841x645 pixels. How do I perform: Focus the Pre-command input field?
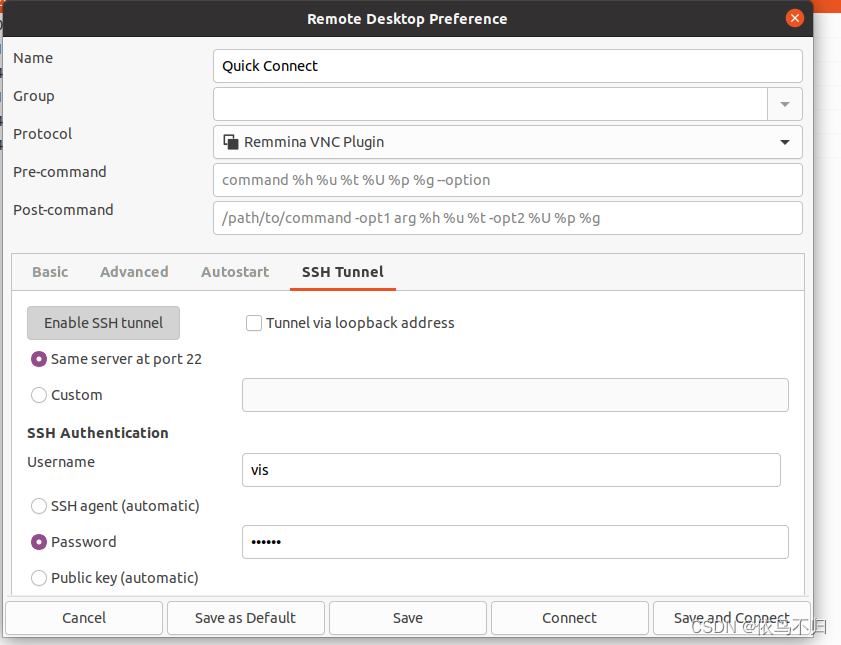[507, 180]
